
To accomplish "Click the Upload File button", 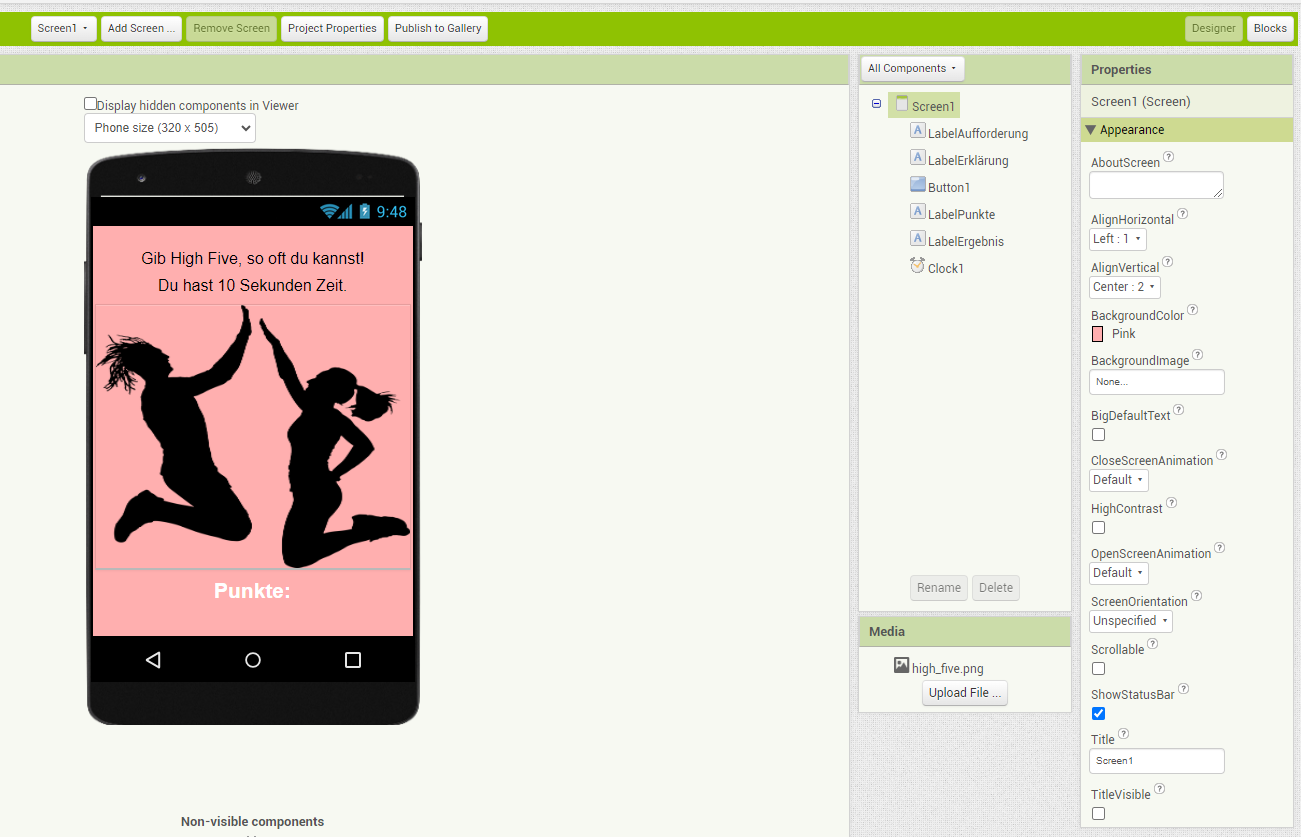I will pos(965,693).
